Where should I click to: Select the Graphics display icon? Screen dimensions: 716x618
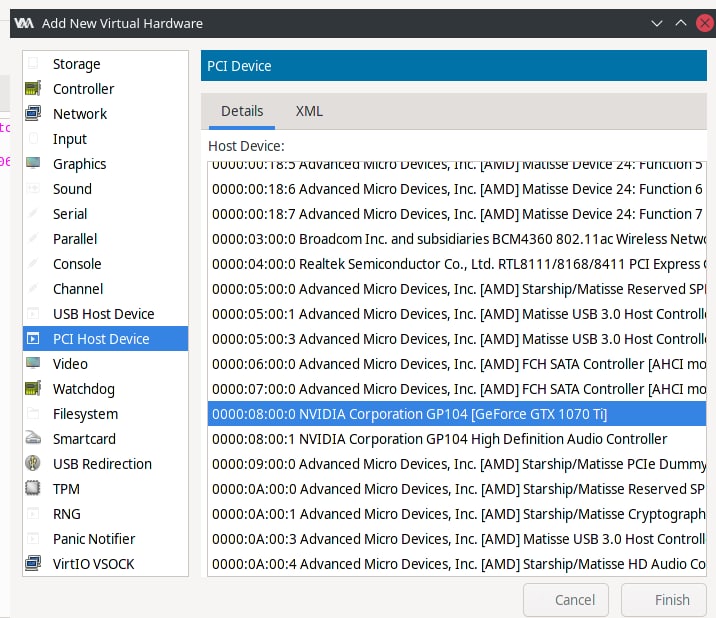tap(34, 164)
